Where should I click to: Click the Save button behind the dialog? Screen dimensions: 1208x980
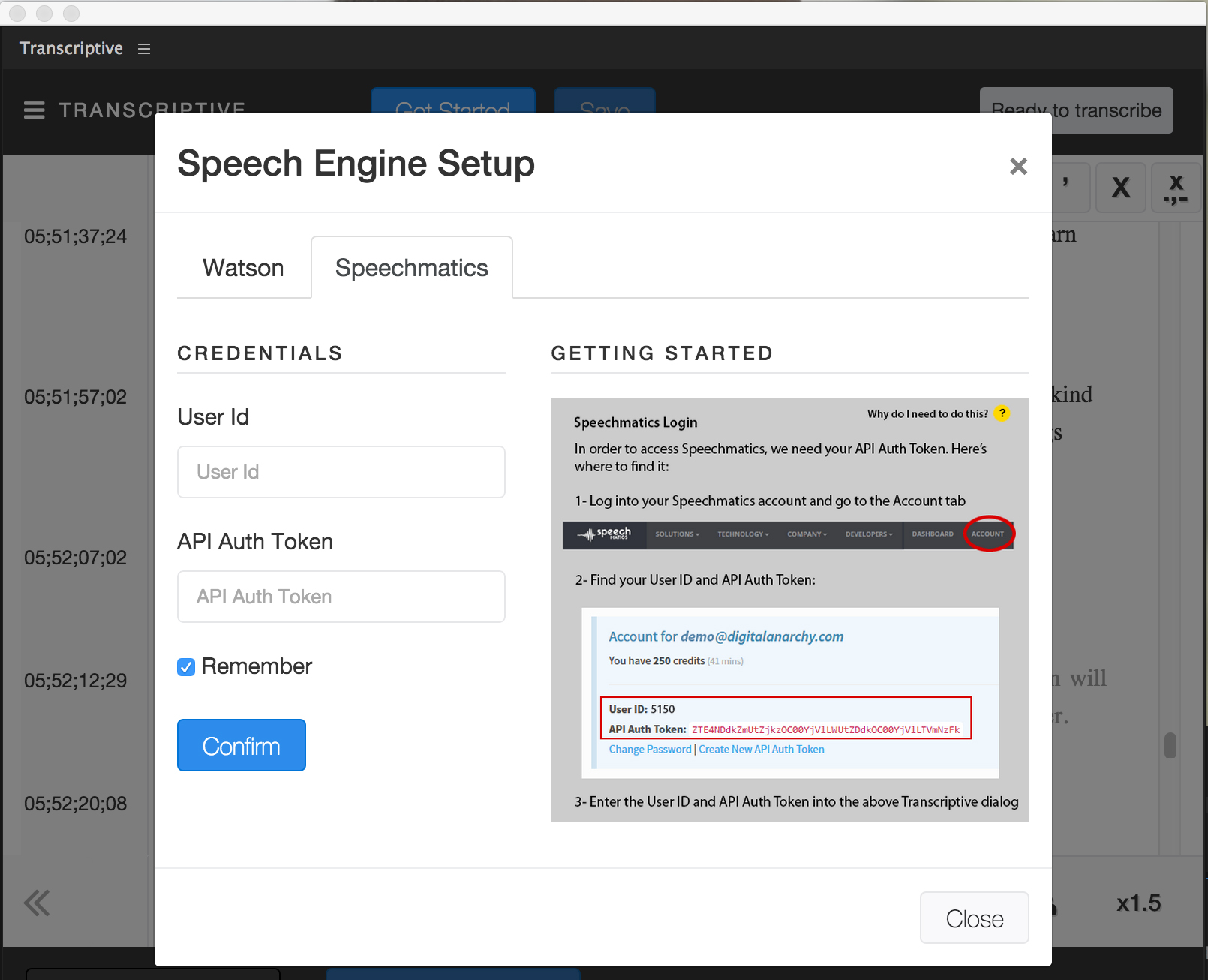[605, 101]
